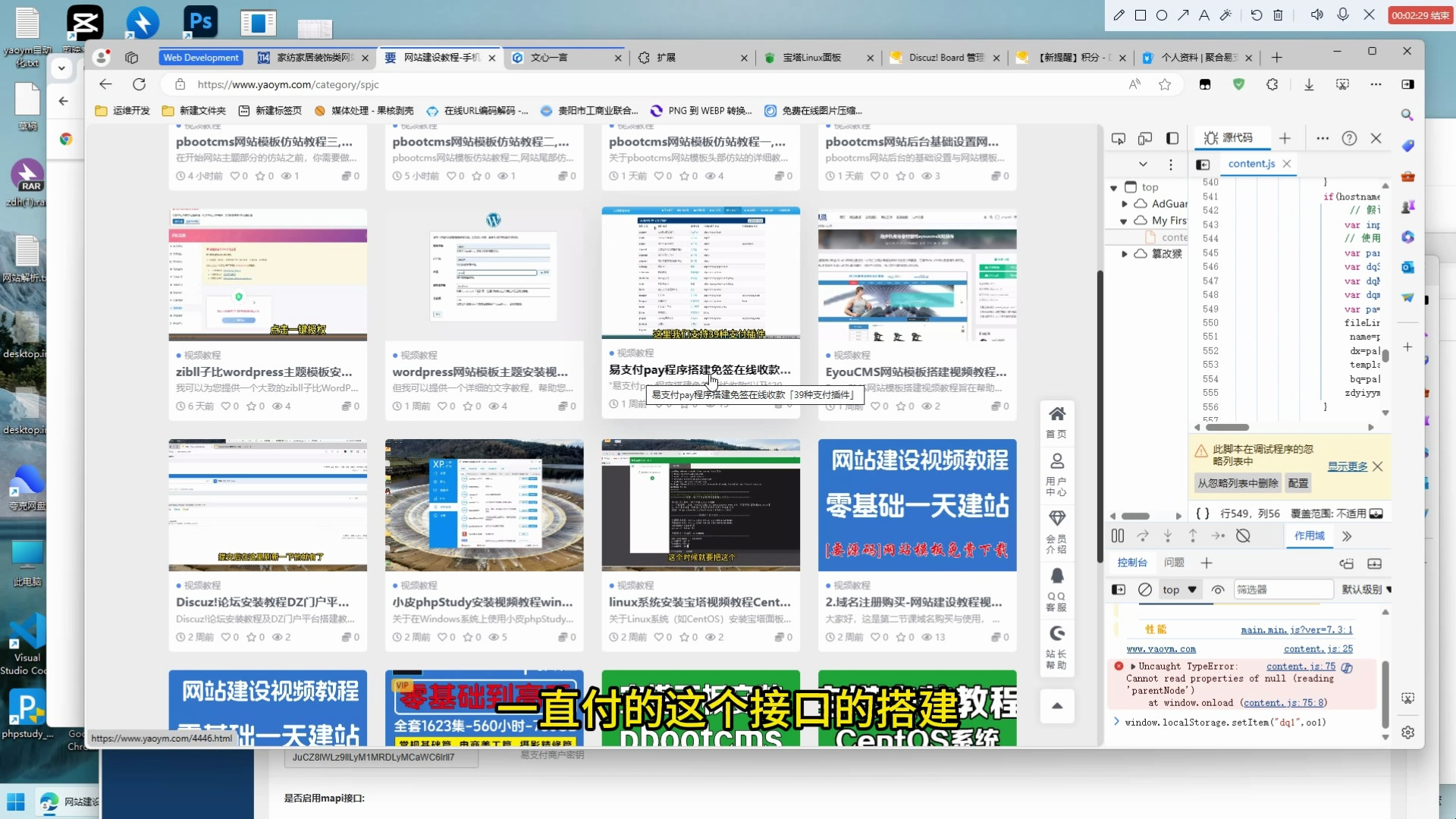Viewport: 1456px width, 819px height.
Task: Open the console context dropdown top
Action: point(1179,590)
